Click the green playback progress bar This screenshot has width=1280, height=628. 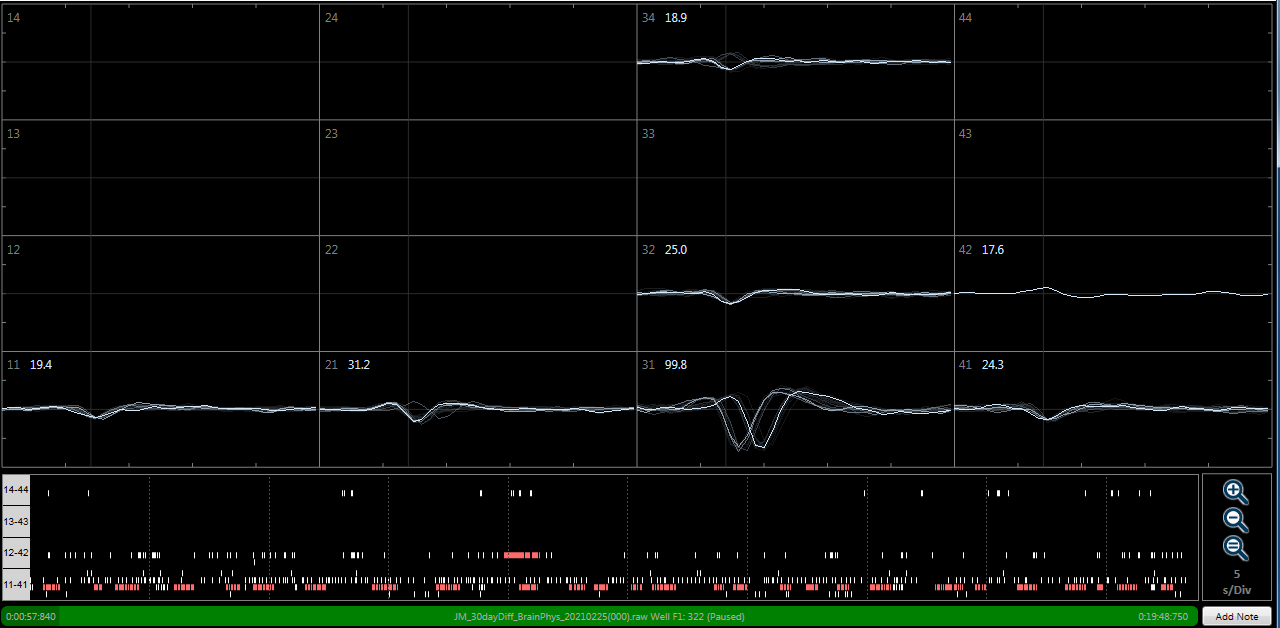(600, 616)
